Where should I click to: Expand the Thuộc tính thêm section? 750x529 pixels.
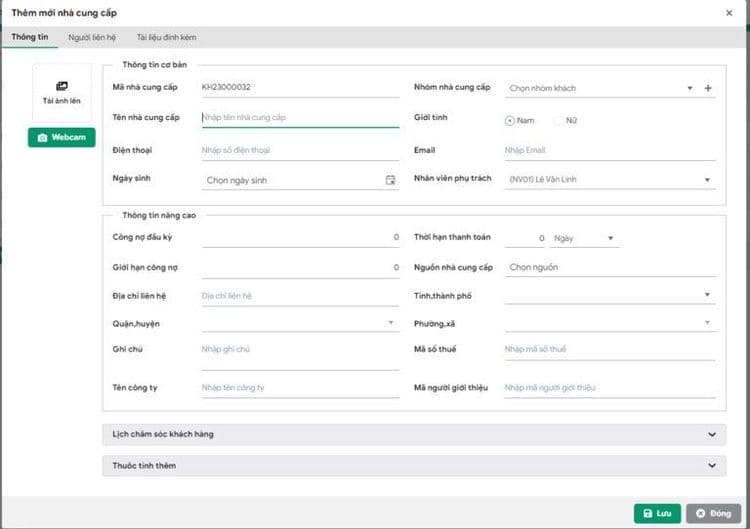click(x=413, y=466)
